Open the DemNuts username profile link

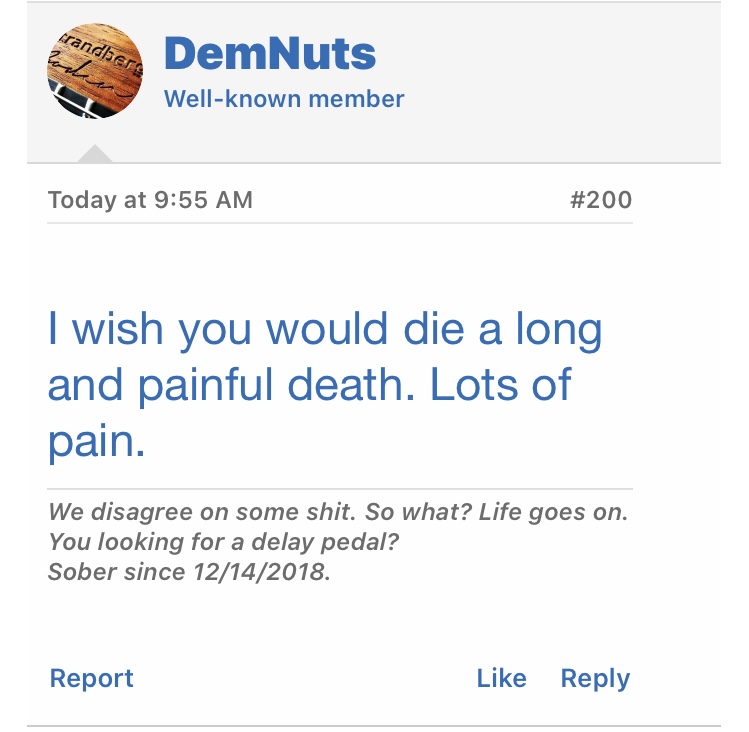pos(270,53)
